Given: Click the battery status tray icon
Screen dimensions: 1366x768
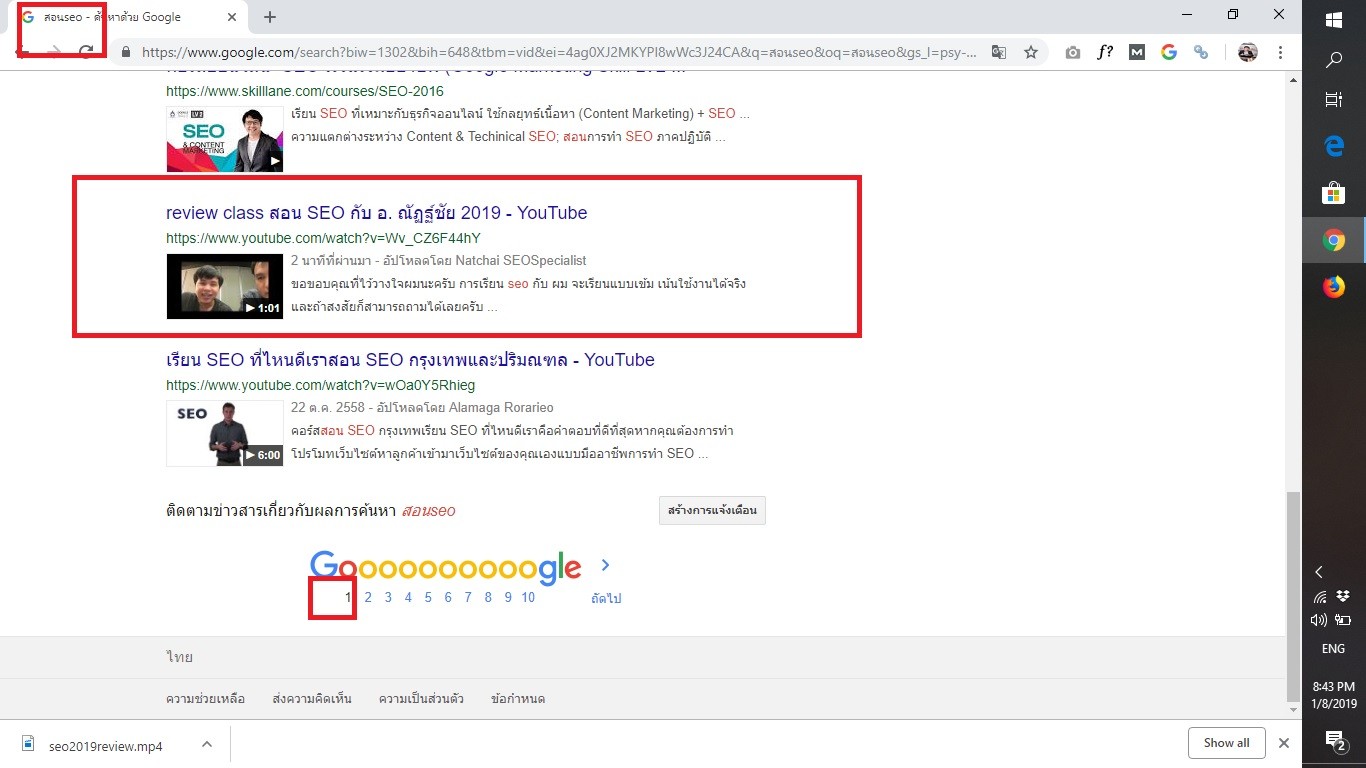Looking at the screenshot, I should point(1344,621).
